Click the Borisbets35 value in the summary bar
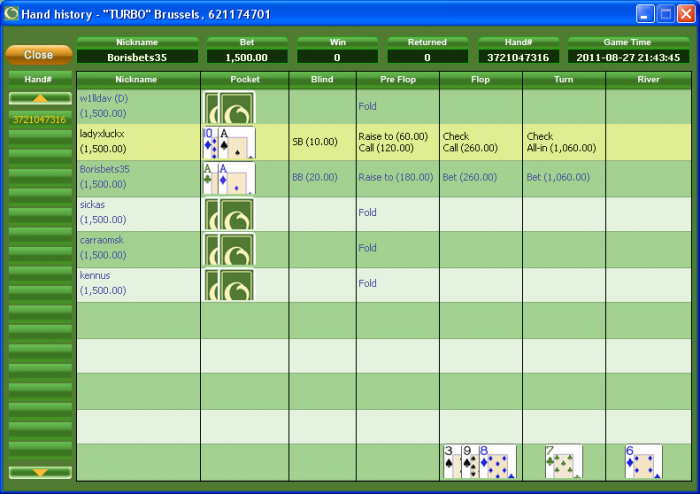This screenshot has height=494, width=700. pyautogui.click(x=137, y=57)
